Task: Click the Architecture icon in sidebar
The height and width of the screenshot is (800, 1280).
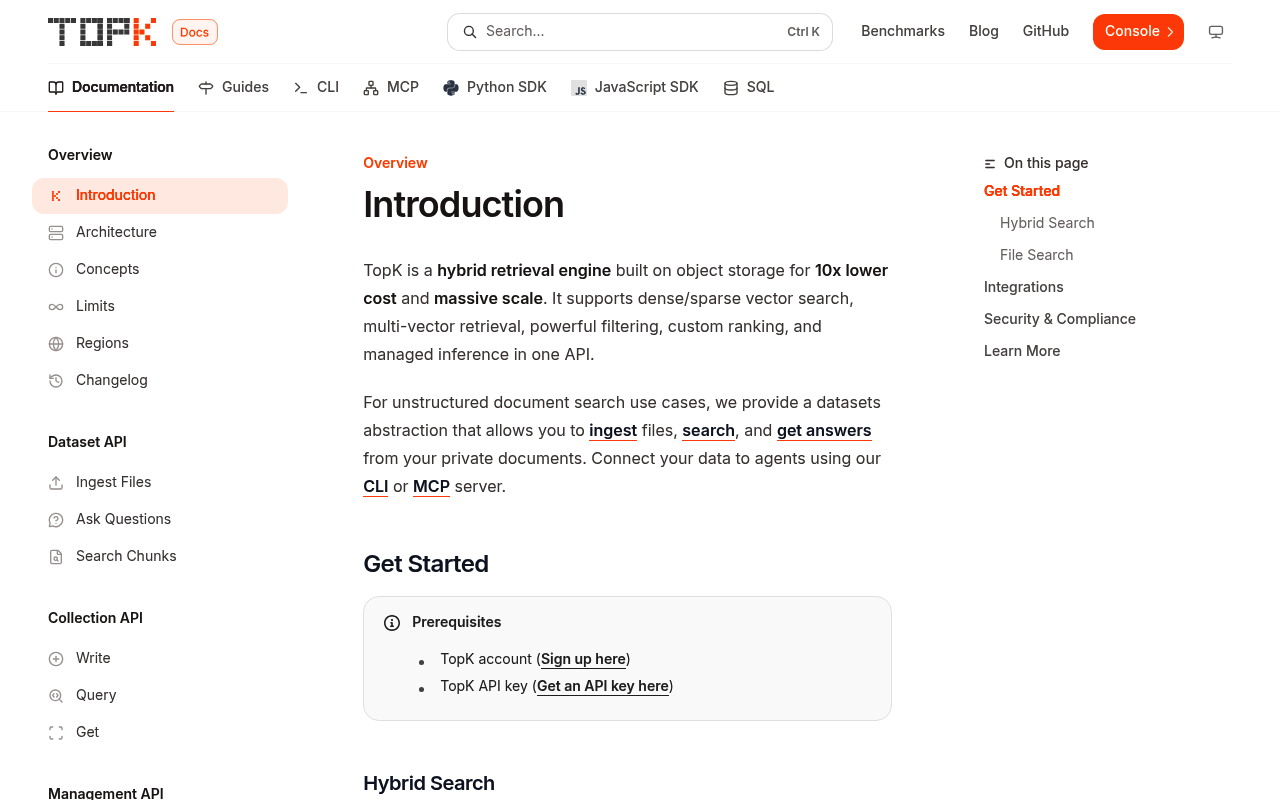Action: (x=56, y=232)
